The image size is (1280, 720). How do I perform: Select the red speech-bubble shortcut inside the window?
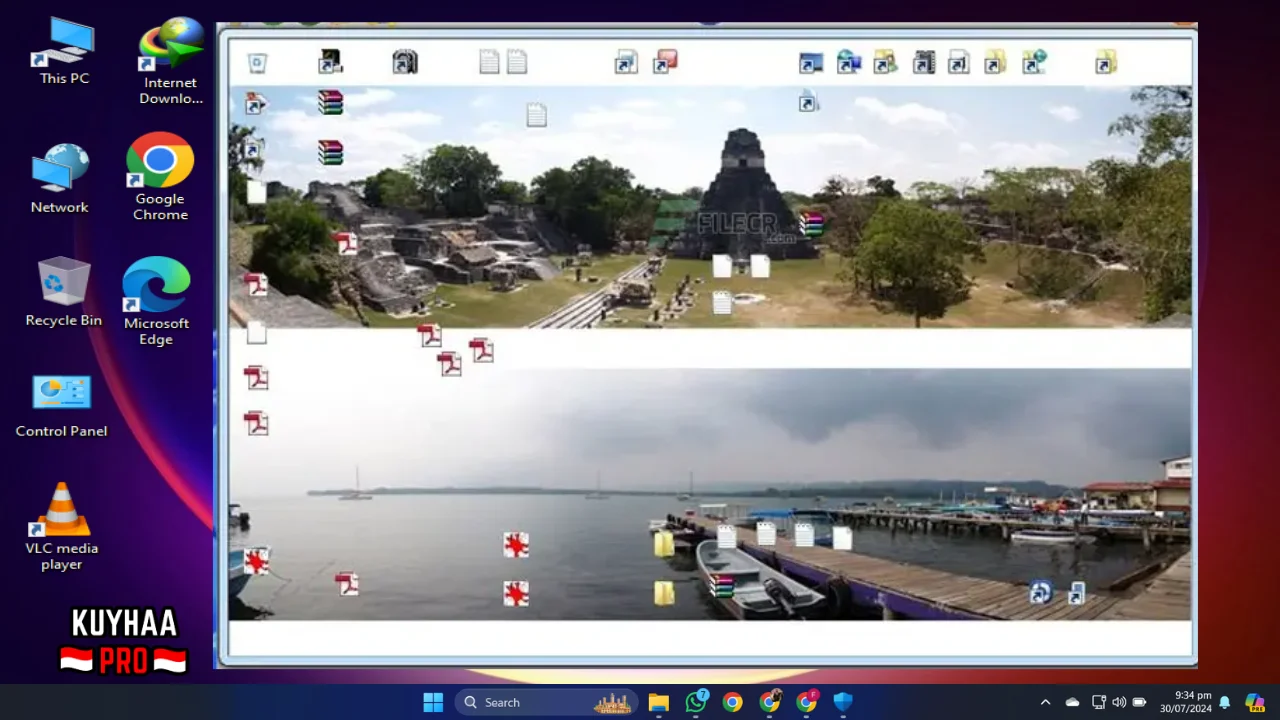click(665, 62)
